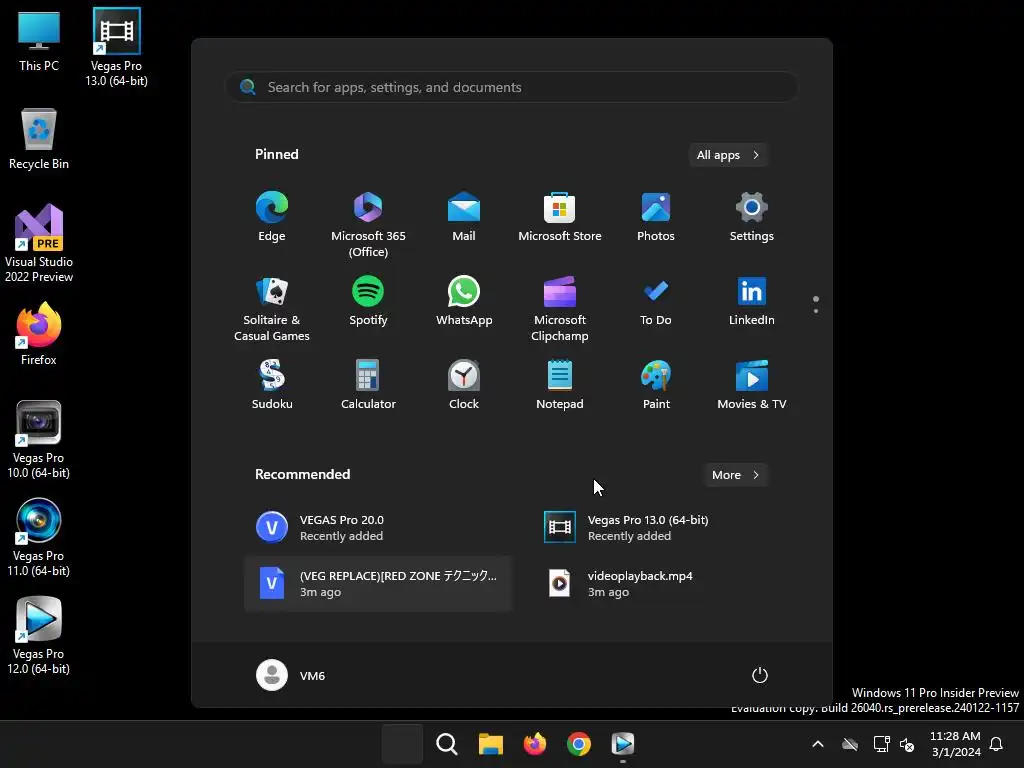Select Vegas Pro 12.0 desktop shortcut
The image size is (1024, 768).
[x=39, y=635]
